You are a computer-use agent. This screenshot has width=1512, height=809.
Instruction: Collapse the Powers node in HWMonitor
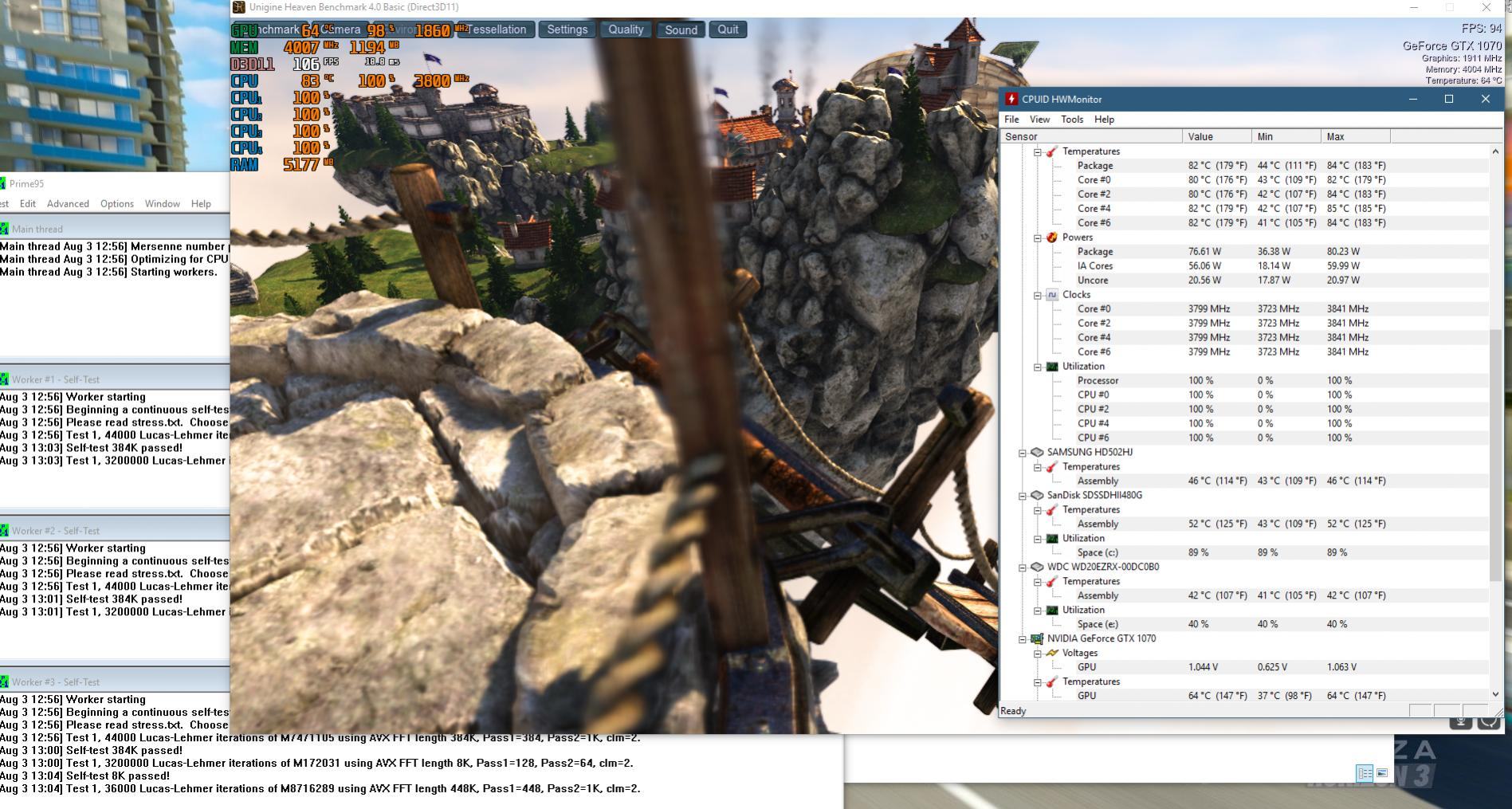click(1037, 238)
